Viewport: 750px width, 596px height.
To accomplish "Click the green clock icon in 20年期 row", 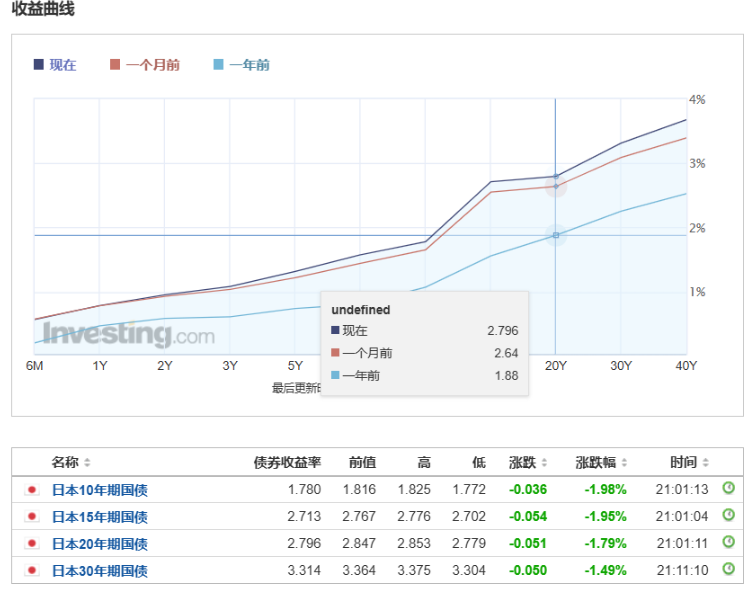I will click(x=729, y=543).
